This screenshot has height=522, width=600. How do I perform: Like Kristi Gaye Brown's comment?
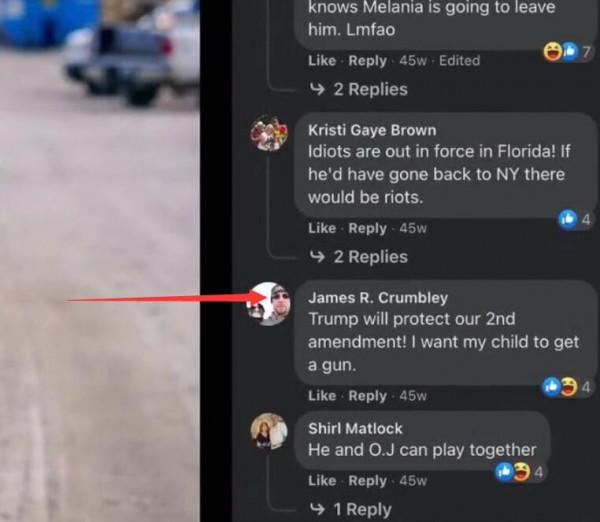click(x=322, y=228)
